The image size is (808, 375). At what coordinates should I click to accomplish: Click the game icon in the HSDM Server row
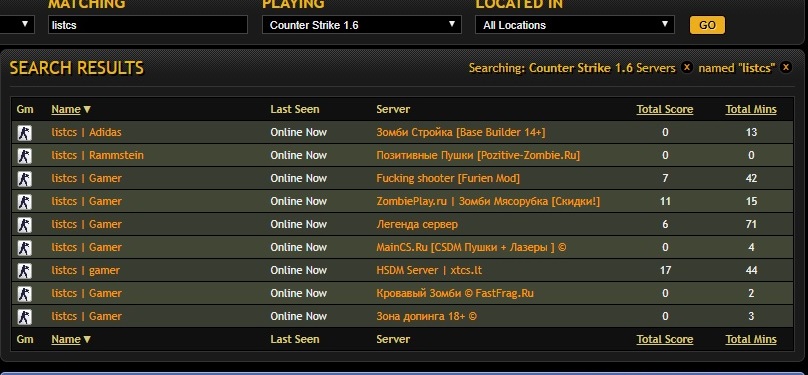[x=24, y=270]
